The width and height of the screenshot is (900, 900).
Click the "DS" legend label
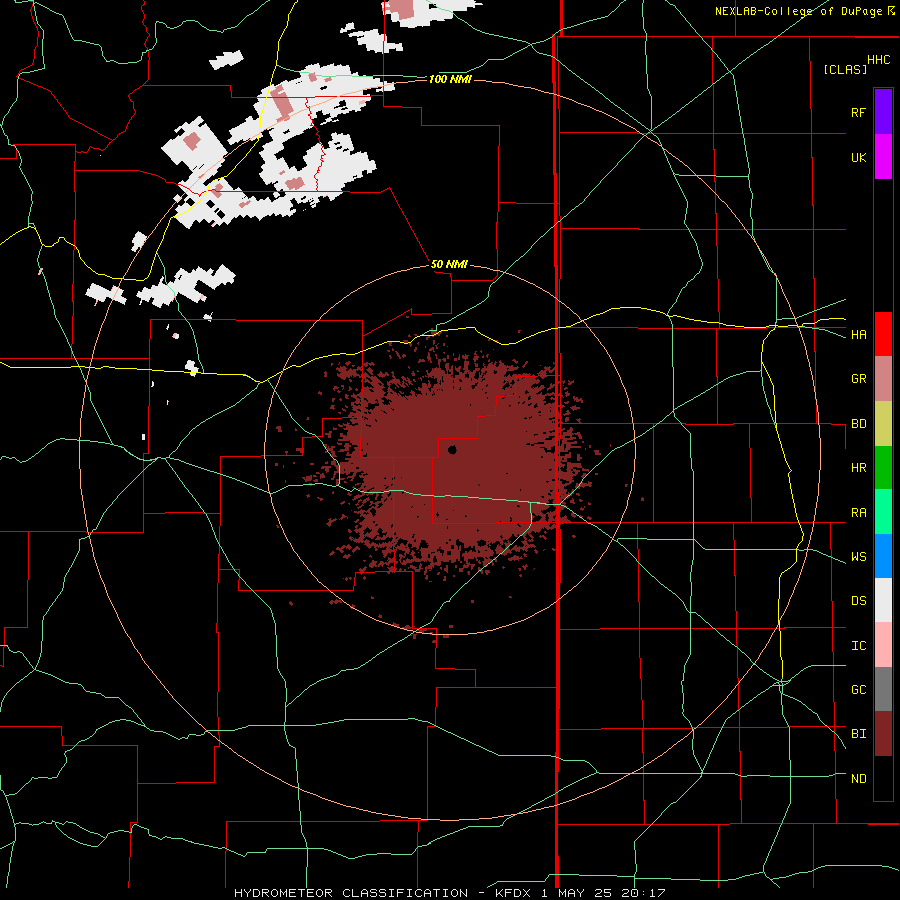point(858,601)
